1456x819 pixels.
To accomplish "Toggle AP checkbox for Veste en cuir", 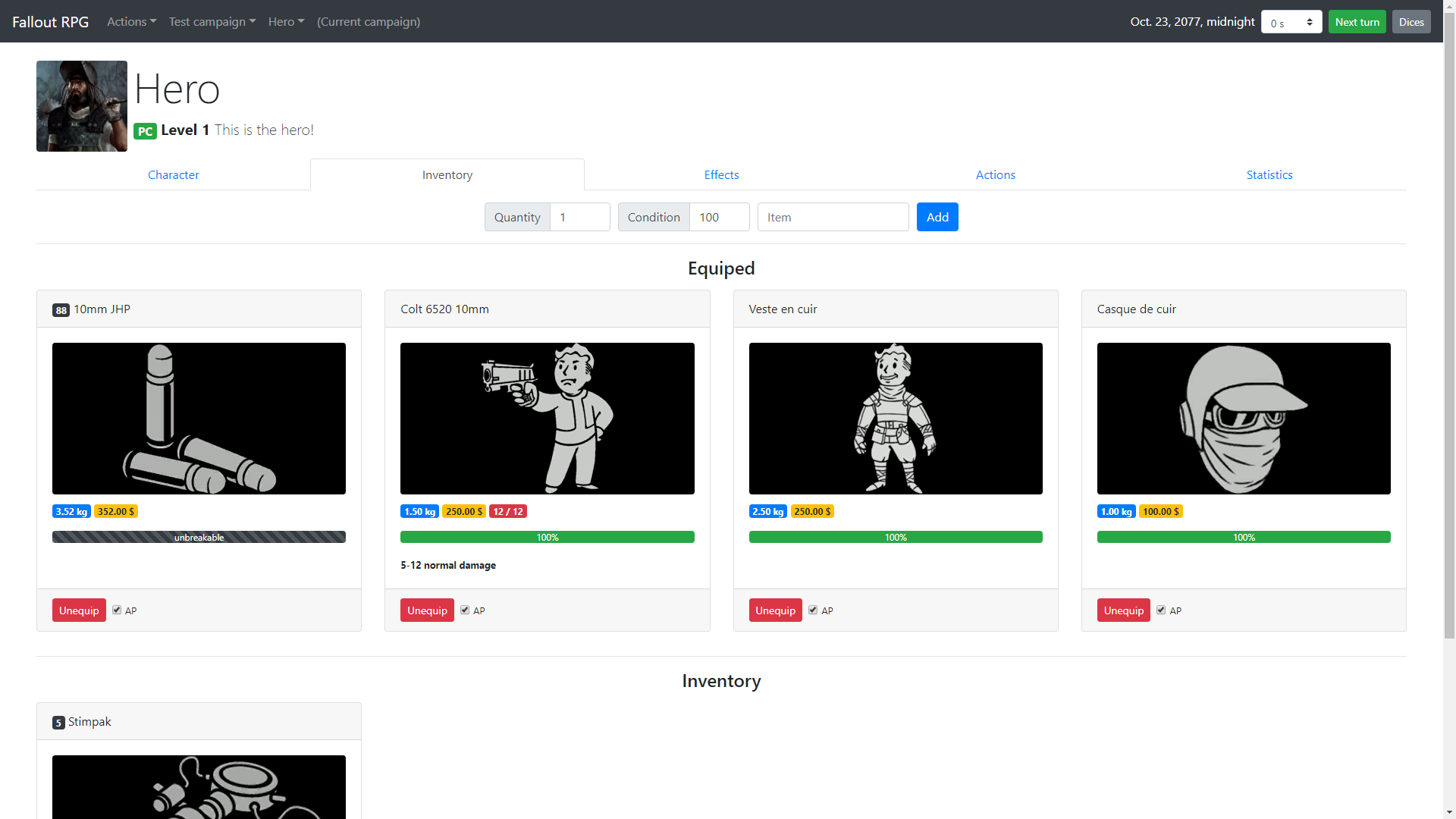I will pos(813,610).
